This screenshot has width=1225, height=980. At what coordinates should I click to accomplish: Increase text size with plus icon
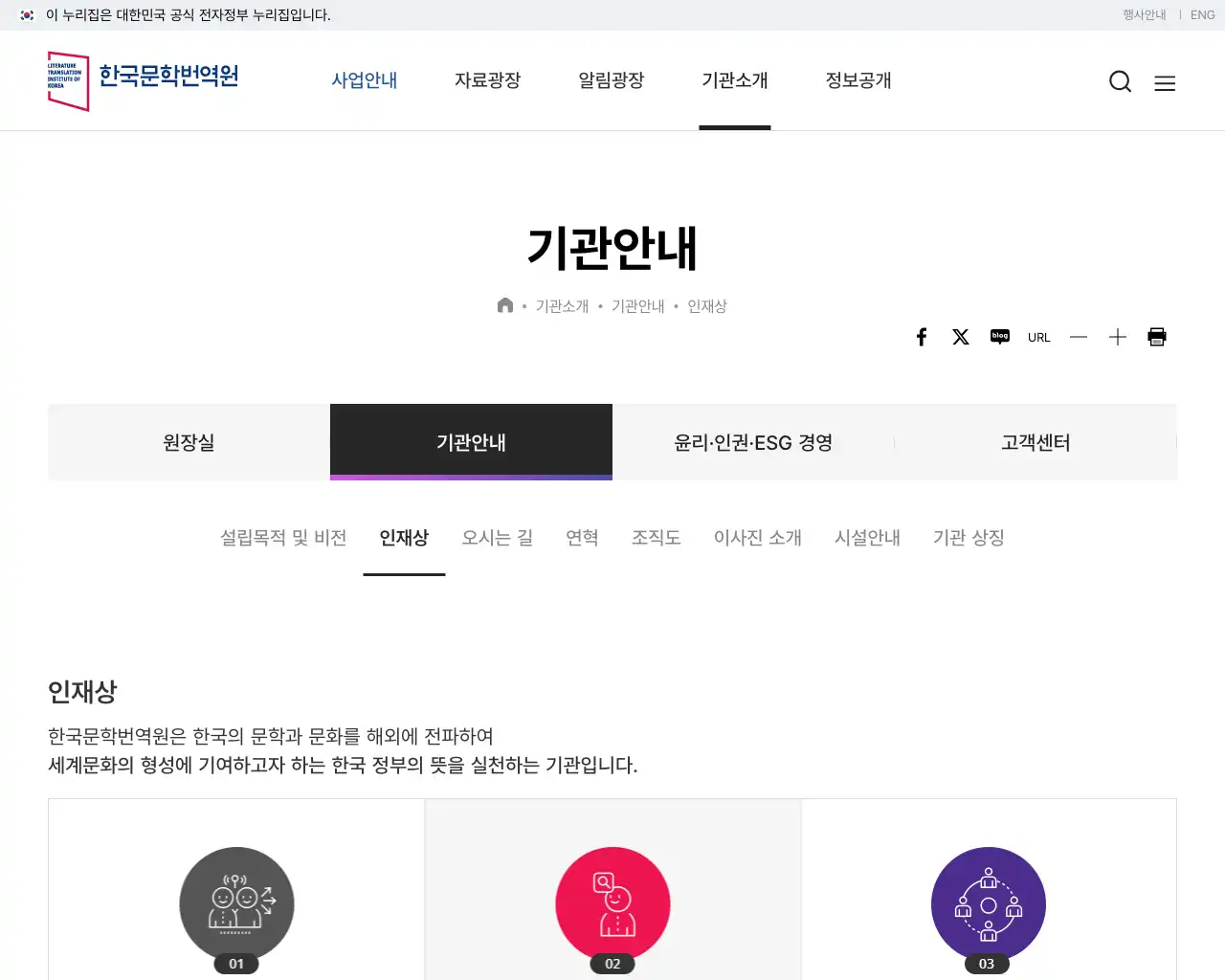1118,337
